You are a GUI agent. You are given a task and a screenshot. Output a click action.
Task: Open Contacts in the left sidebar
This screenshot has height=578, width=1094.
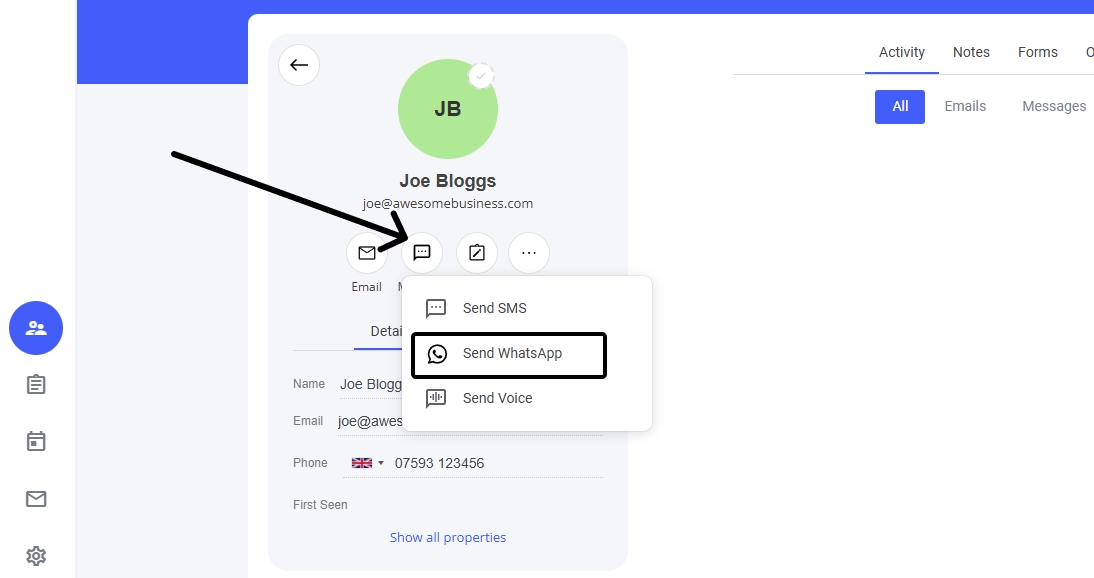click(x=36, y=328)
